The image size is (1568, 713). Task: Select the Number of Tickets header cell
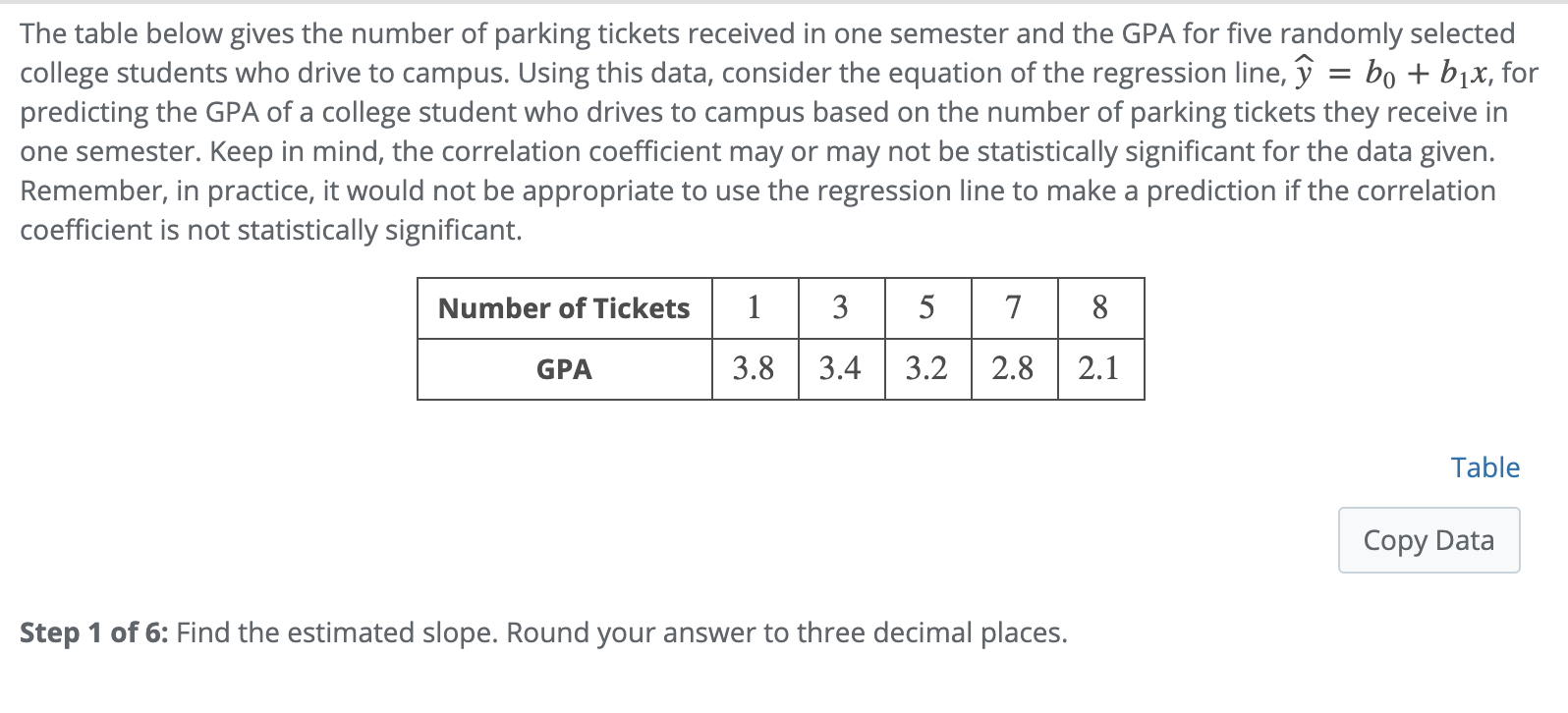point(564,308)
